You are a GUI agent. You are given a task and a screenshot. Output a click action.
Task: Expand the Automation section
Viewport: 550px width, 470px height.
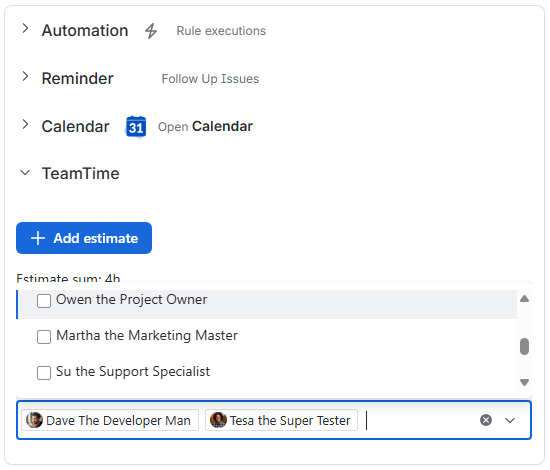[x=25, y=28]
